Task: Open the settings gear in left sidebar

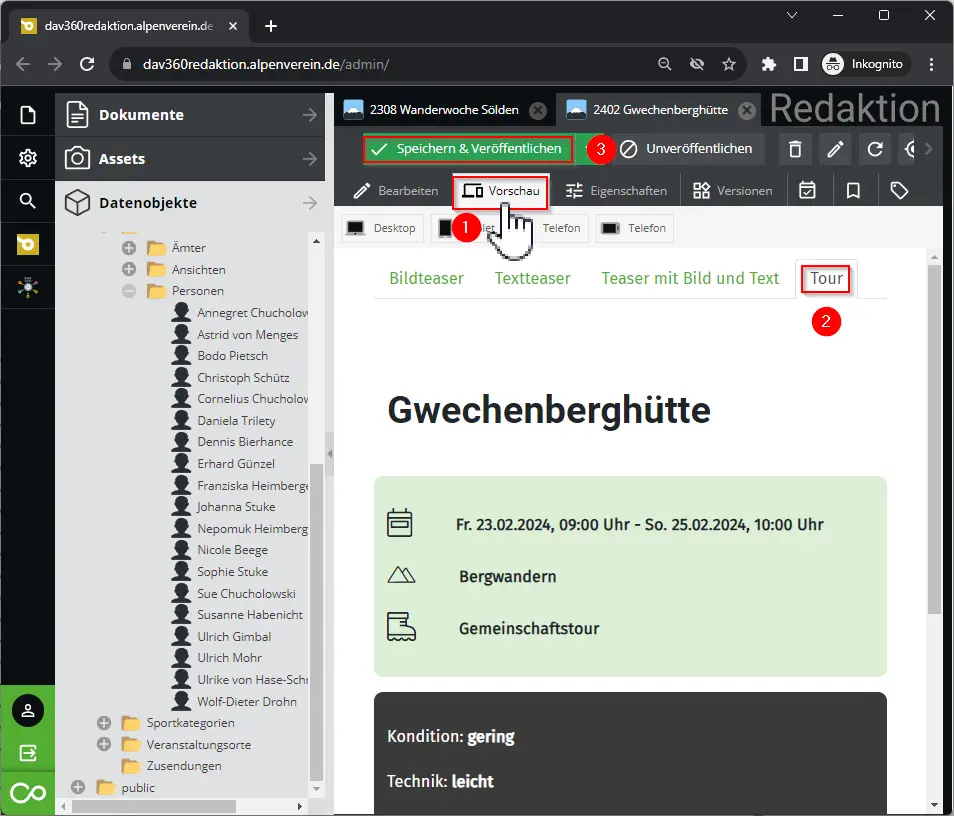Action: (x=28, y=158)
